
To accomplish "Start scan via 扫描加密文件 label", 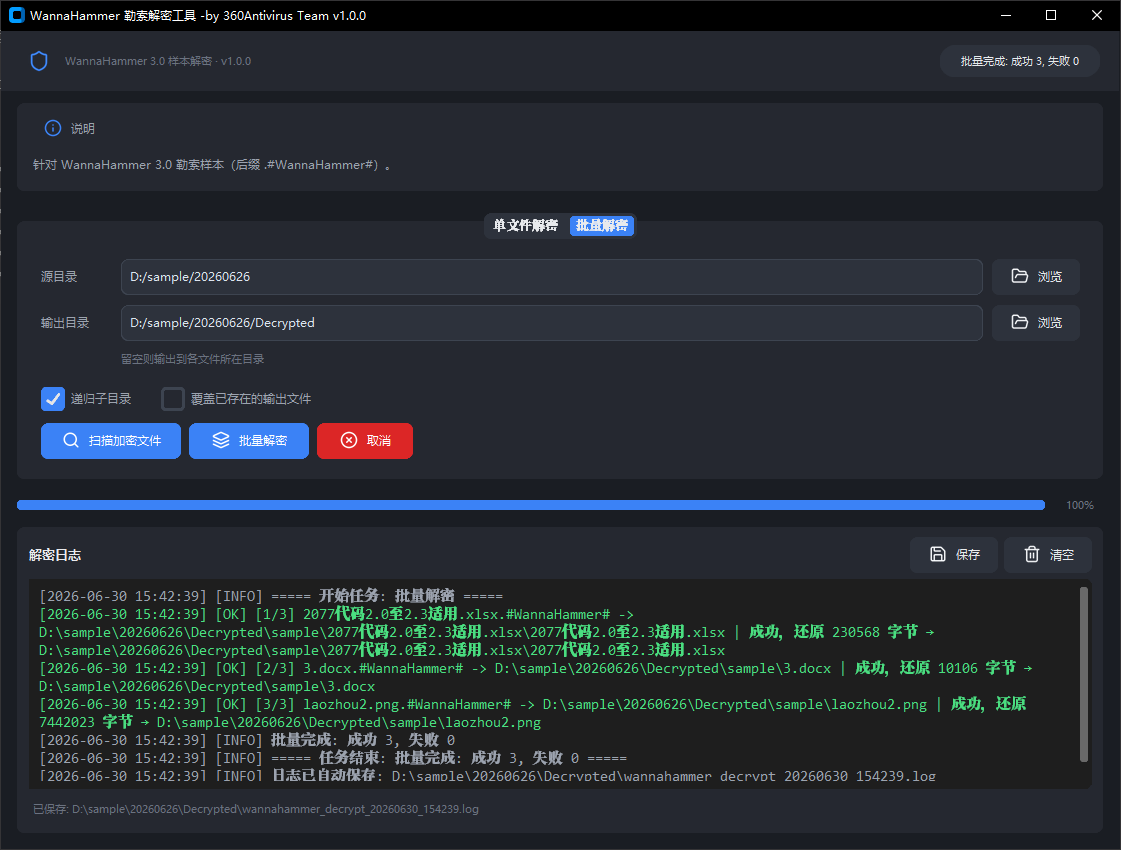I will [125, 441].
